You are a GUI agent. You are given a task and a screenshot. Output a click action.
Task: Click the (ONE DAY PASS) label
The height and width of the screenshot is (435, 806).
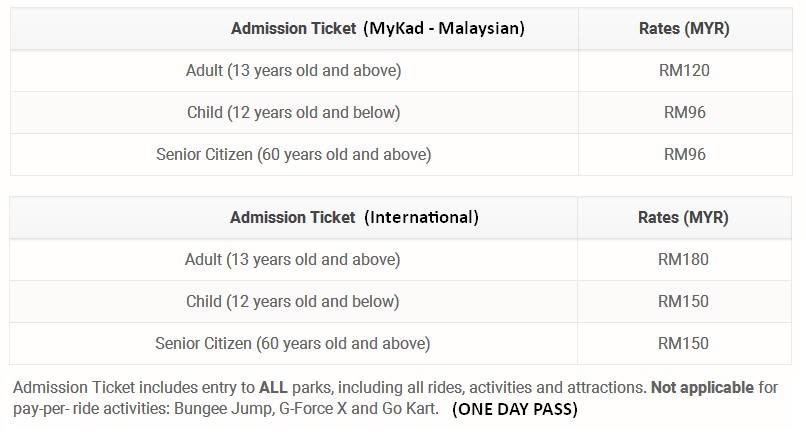(x=515, y=409)
